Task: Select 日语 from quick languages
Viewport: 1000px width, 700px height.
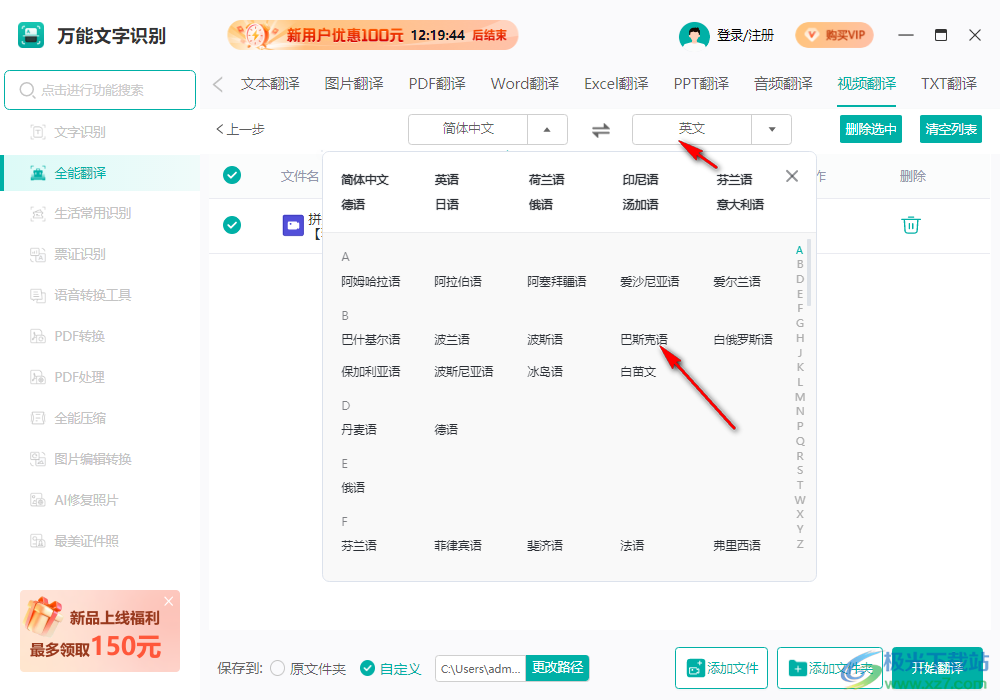Action: click(x=446, y=205)
